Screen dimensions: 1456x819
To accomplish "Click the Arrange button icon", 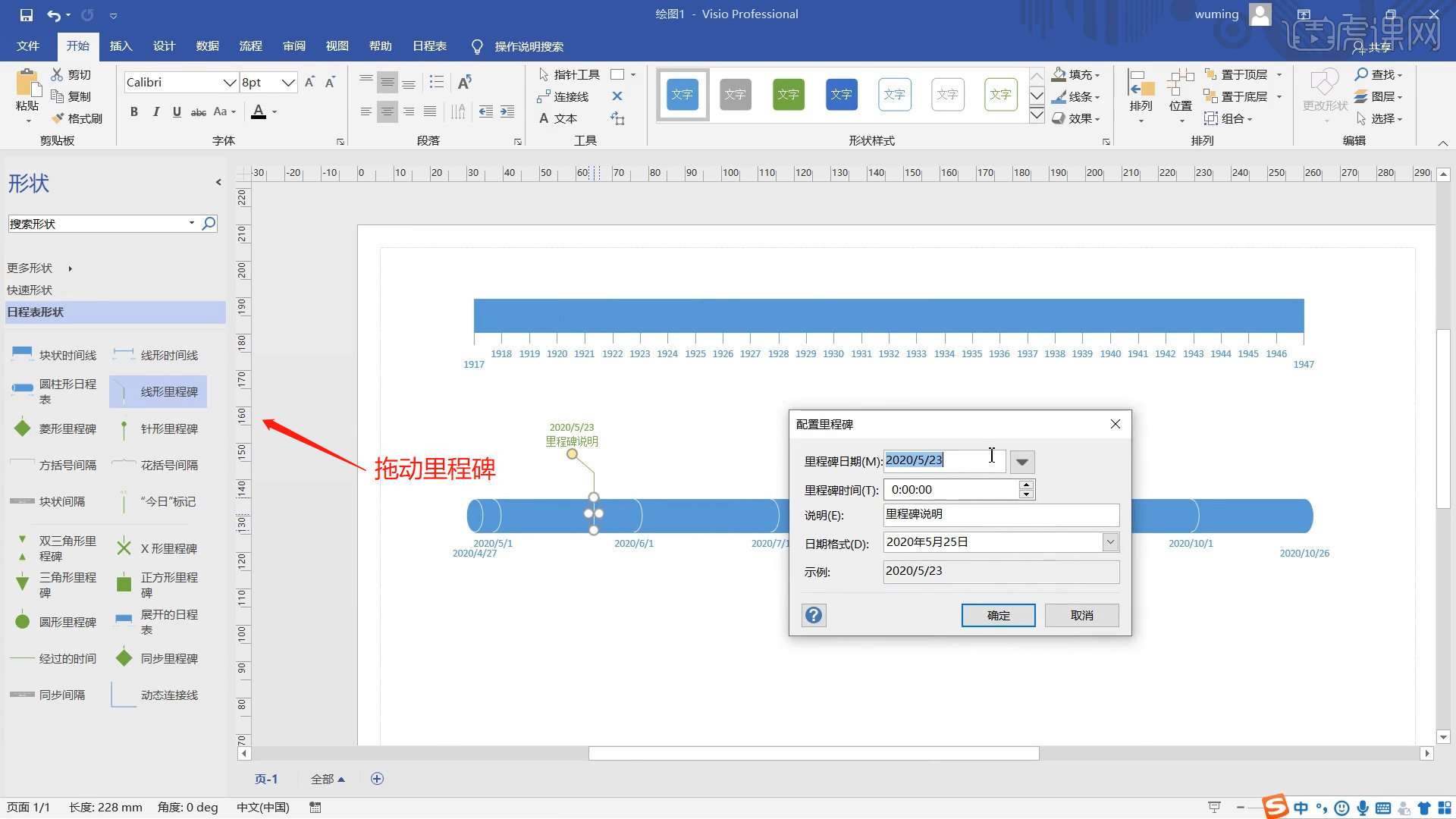I will (x=1141, y=83).
